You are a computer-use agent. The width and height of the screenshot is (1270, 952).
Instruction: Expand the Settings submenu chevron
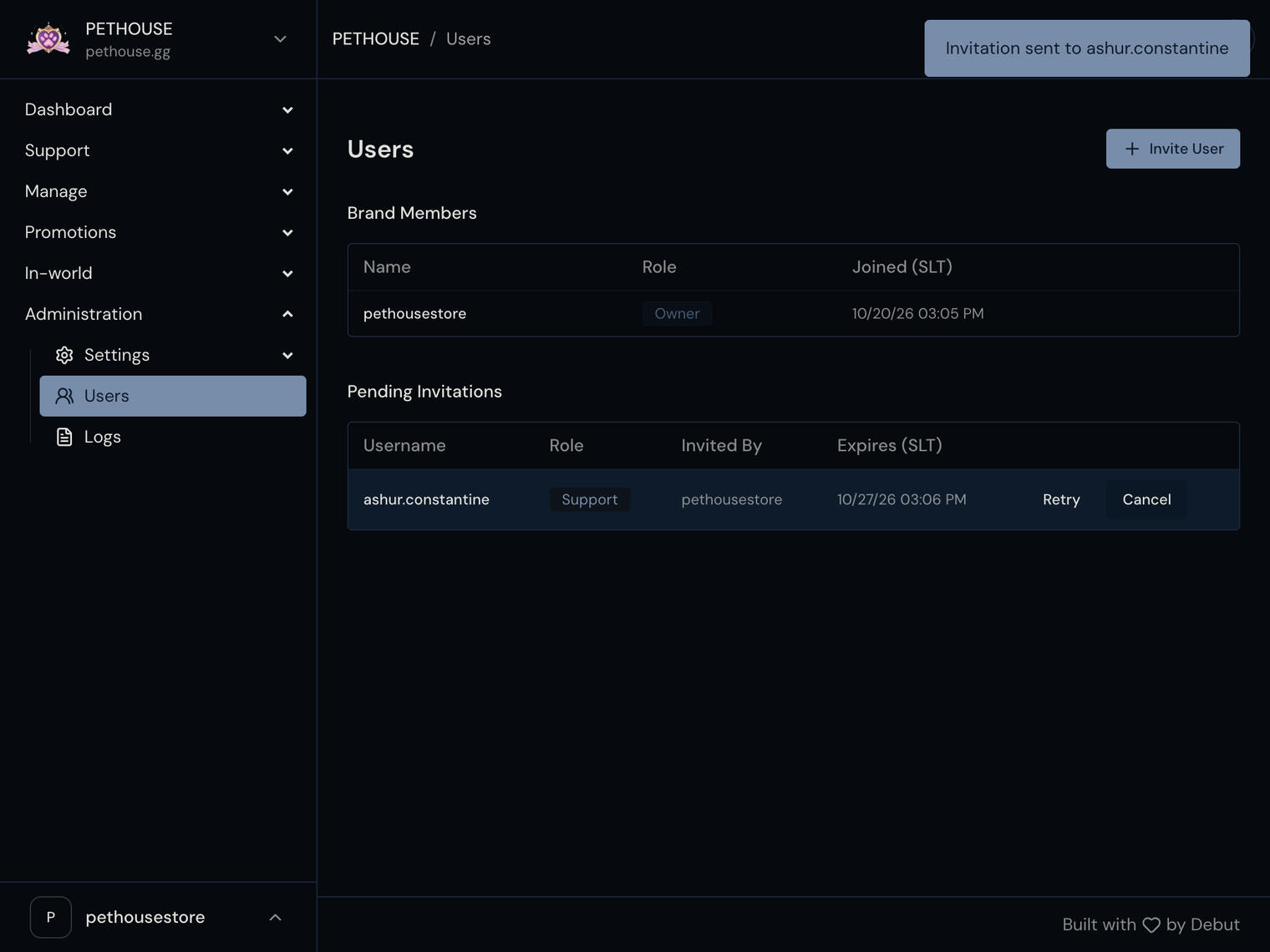(x=287, y=356)
